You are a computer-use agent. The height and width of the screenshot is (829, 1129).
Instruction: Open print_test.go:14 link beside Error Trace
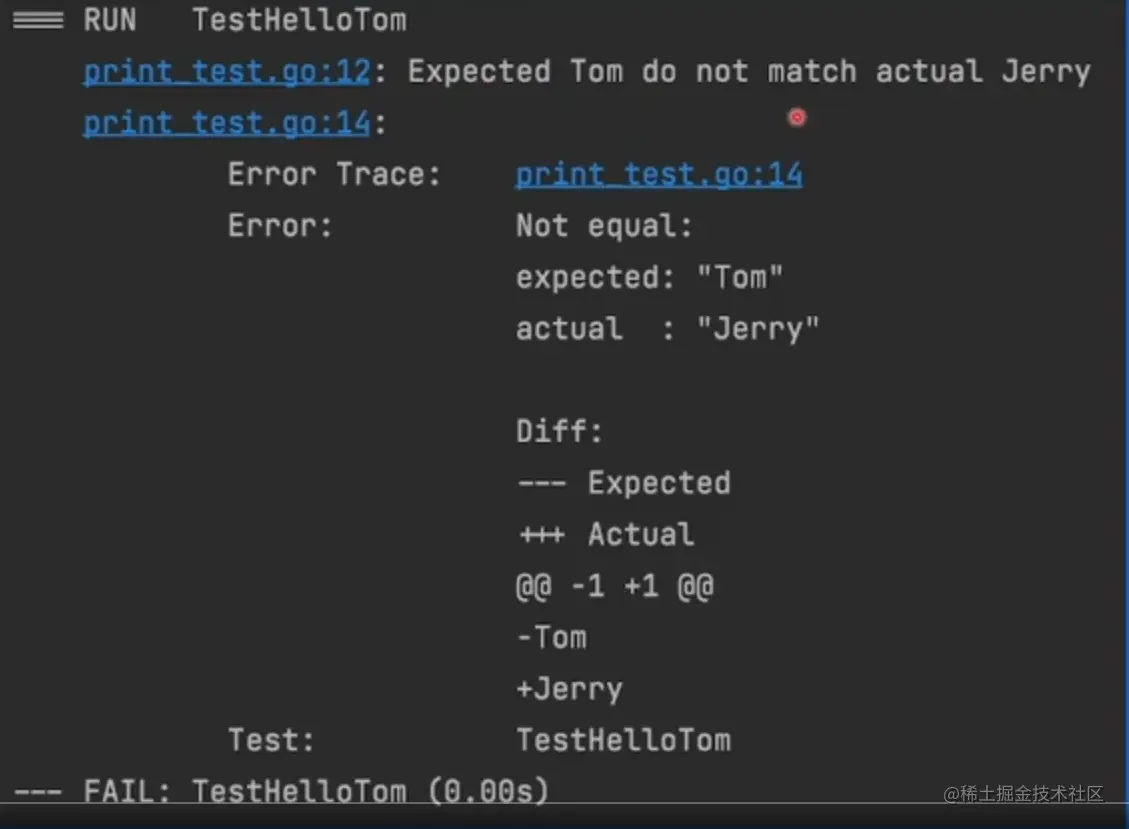(x=658, y=175)
